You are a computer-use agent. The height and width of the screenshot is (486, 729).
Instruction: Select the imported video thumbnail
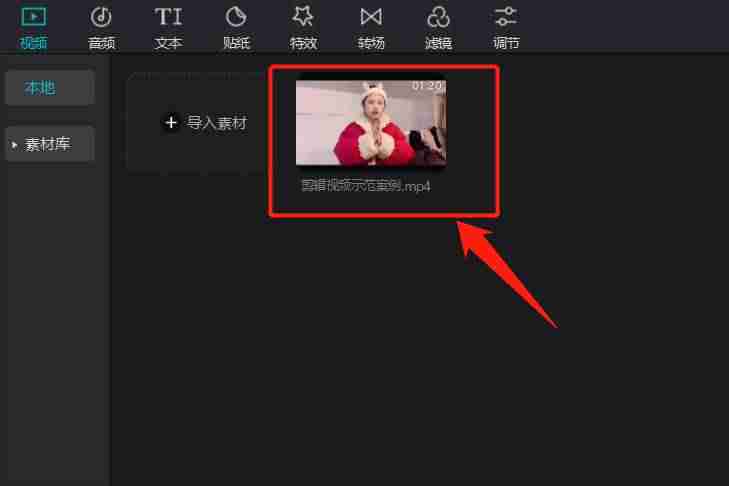click(371, 123)
